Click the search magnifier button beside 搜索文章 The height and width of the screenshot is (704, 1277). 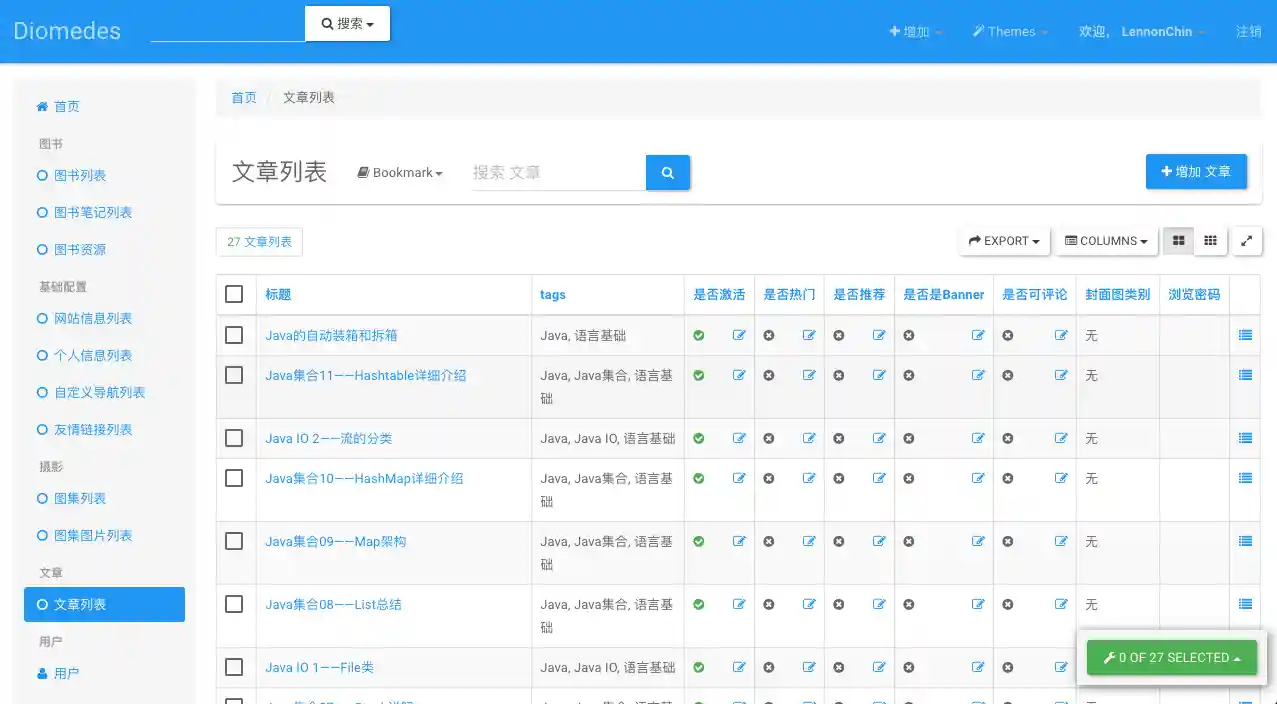click(667, 172)
